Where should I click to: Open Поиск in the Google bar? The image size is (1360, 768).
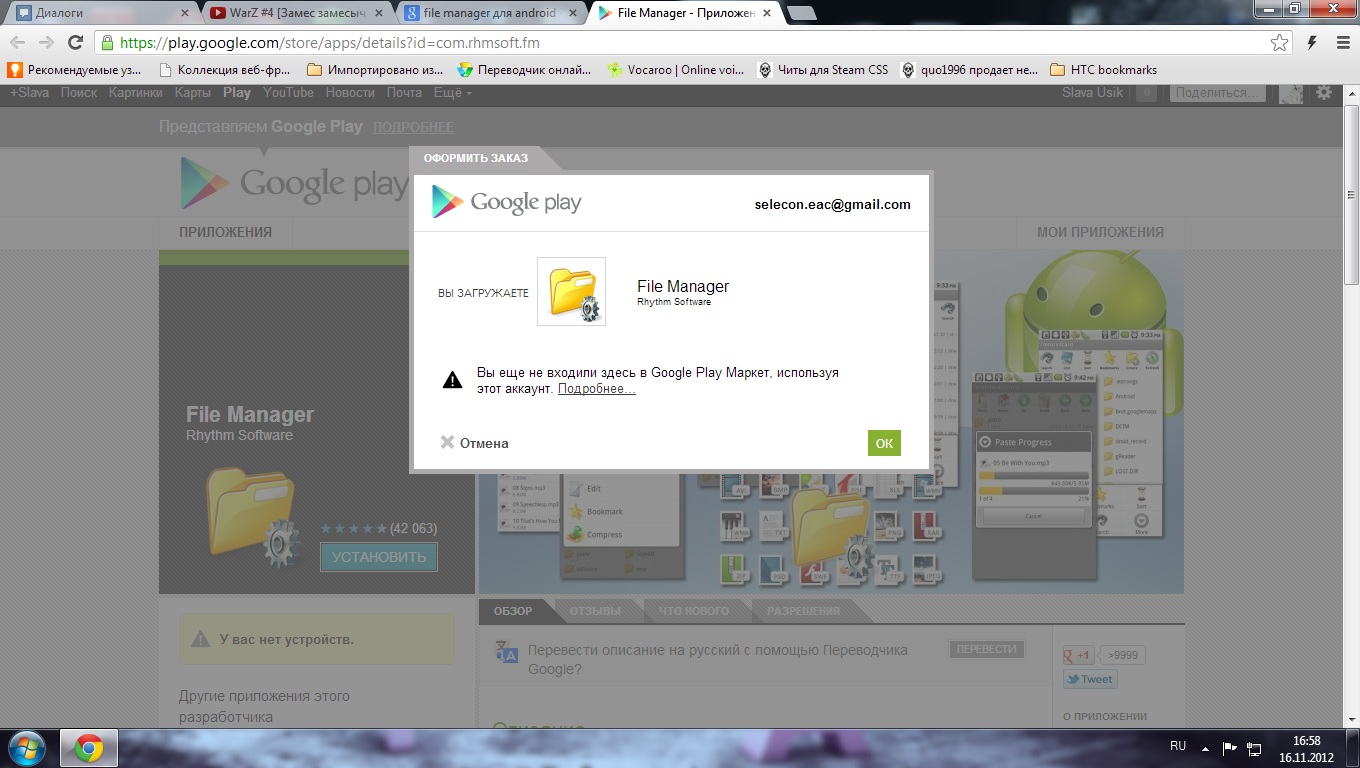[79, 92]
